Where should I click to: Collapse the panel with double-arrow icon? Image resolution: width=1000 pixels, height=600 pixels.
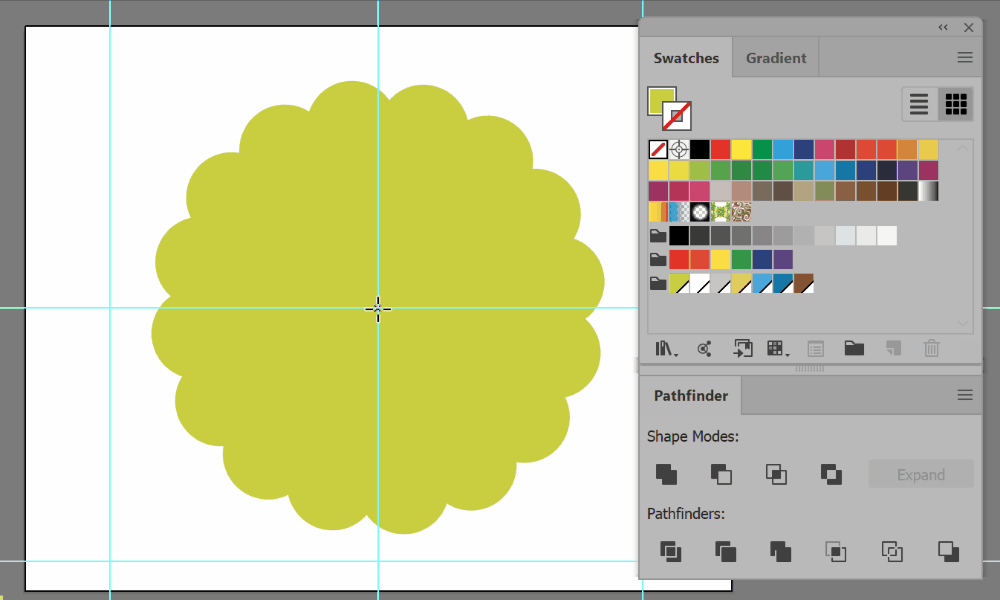pos(943,27)
